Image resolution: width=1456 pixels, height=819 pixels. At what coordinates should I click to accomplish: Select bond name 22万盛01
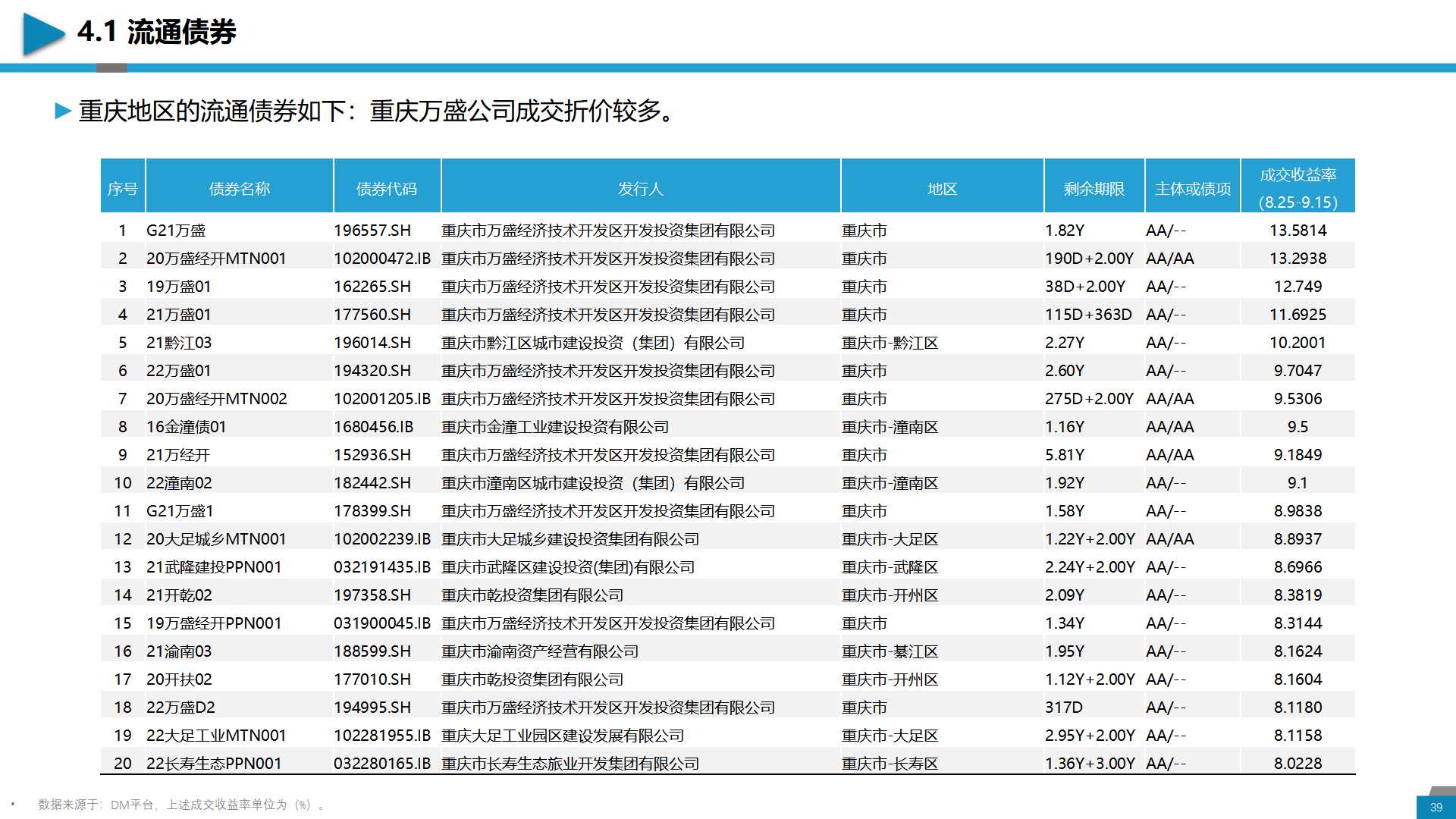click(179, 371)
